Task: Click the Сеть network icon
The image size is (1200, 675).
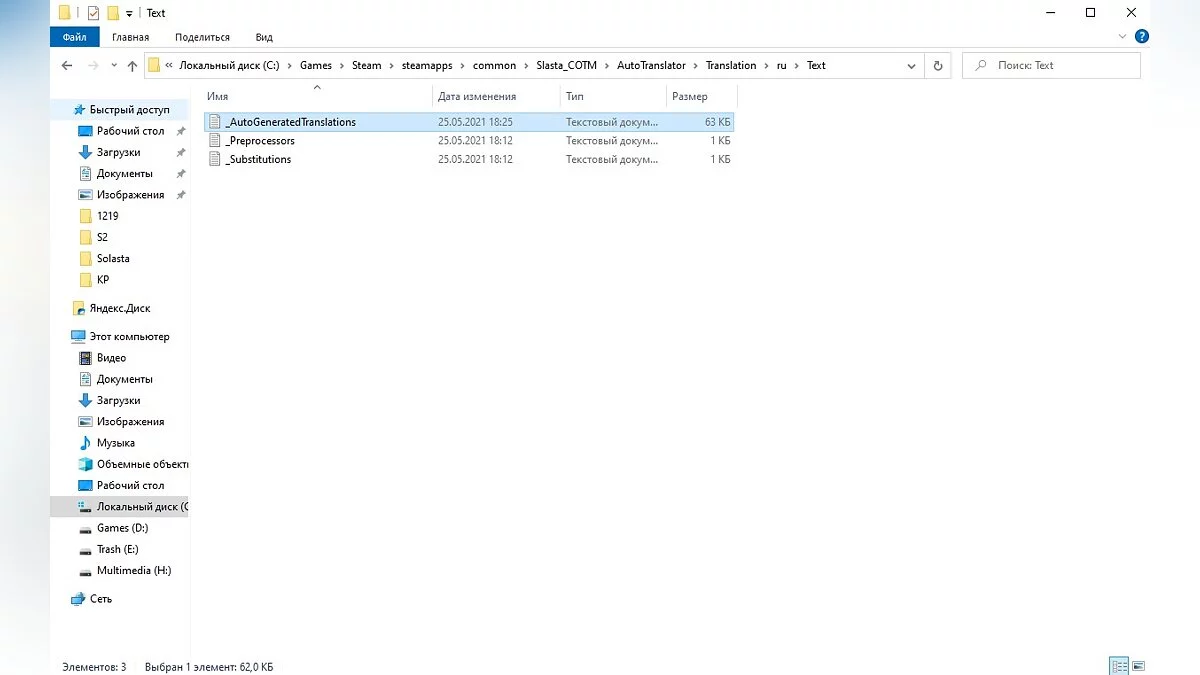Action: 78,599
